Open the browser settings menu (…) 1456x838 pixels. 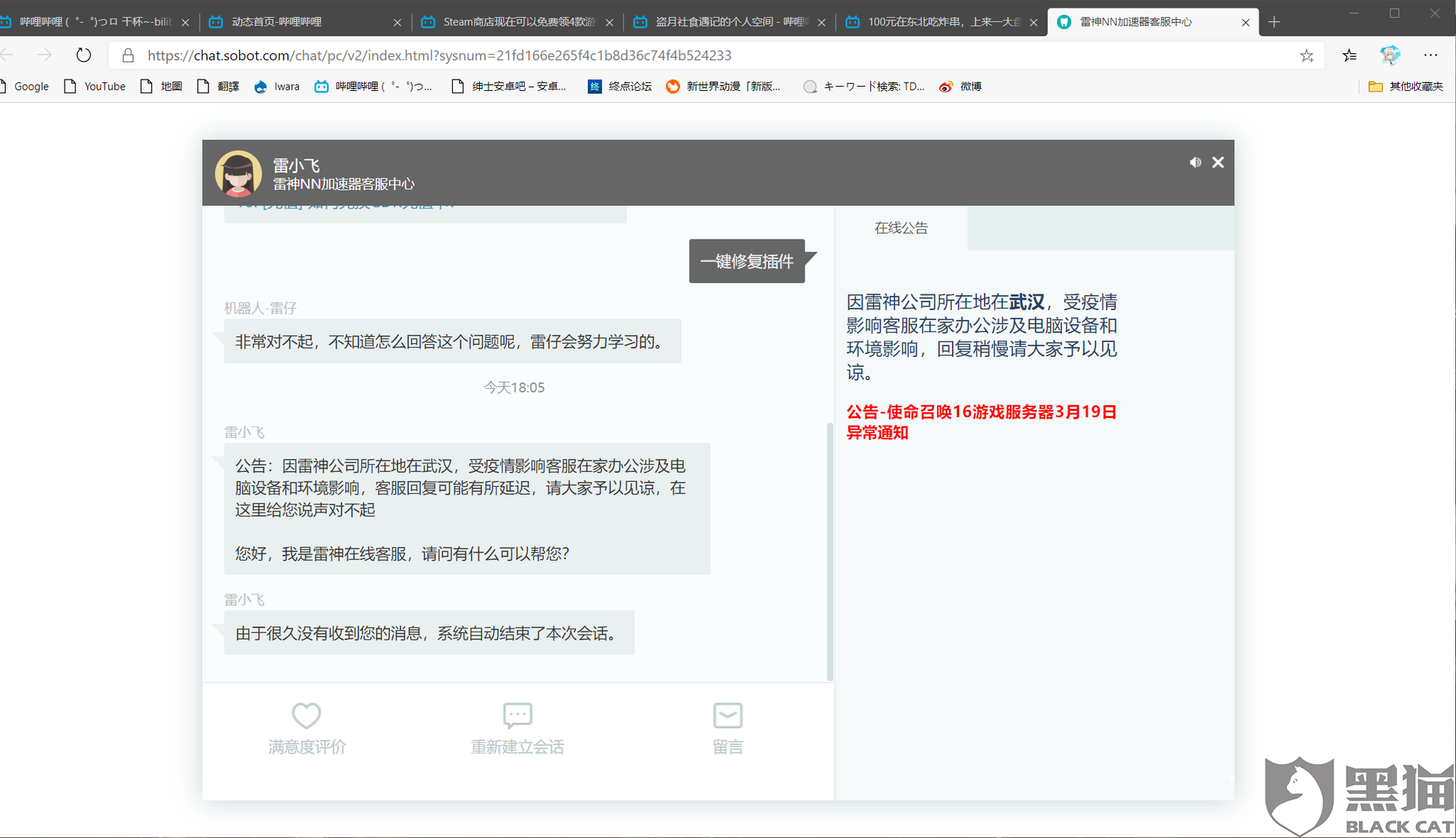pos(1430,55)
